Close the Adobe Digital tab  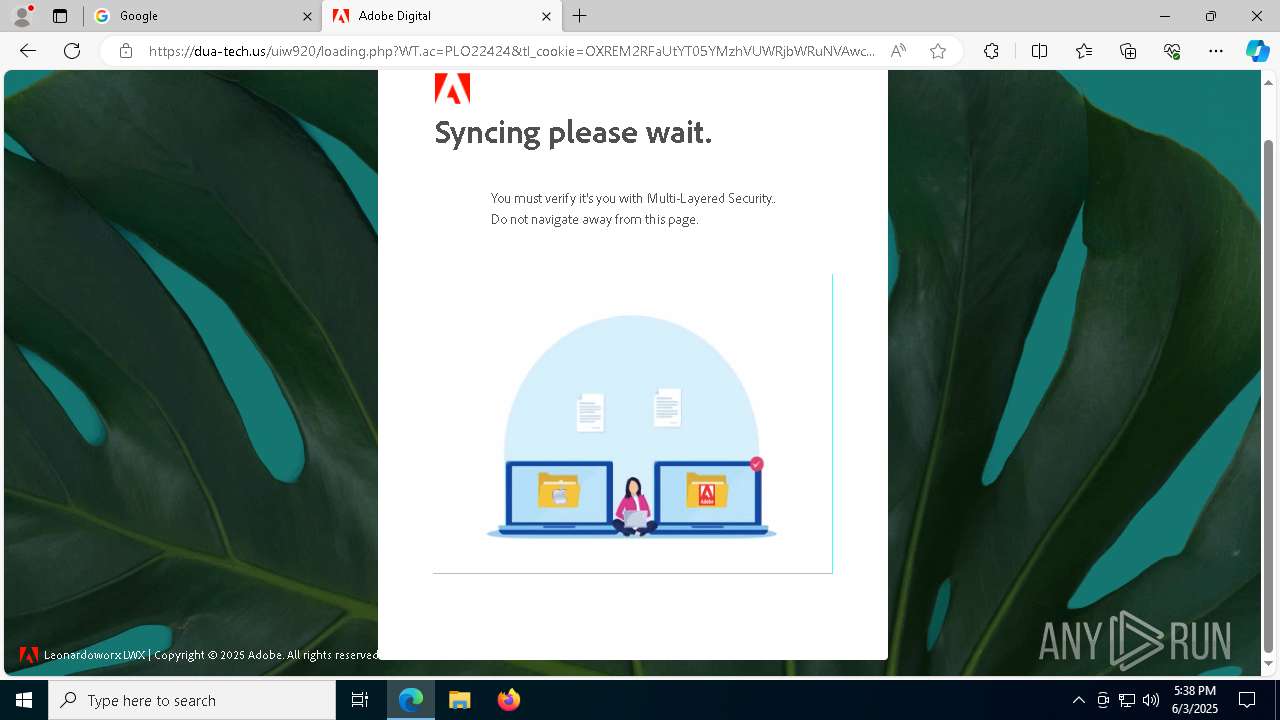(546, 16)
